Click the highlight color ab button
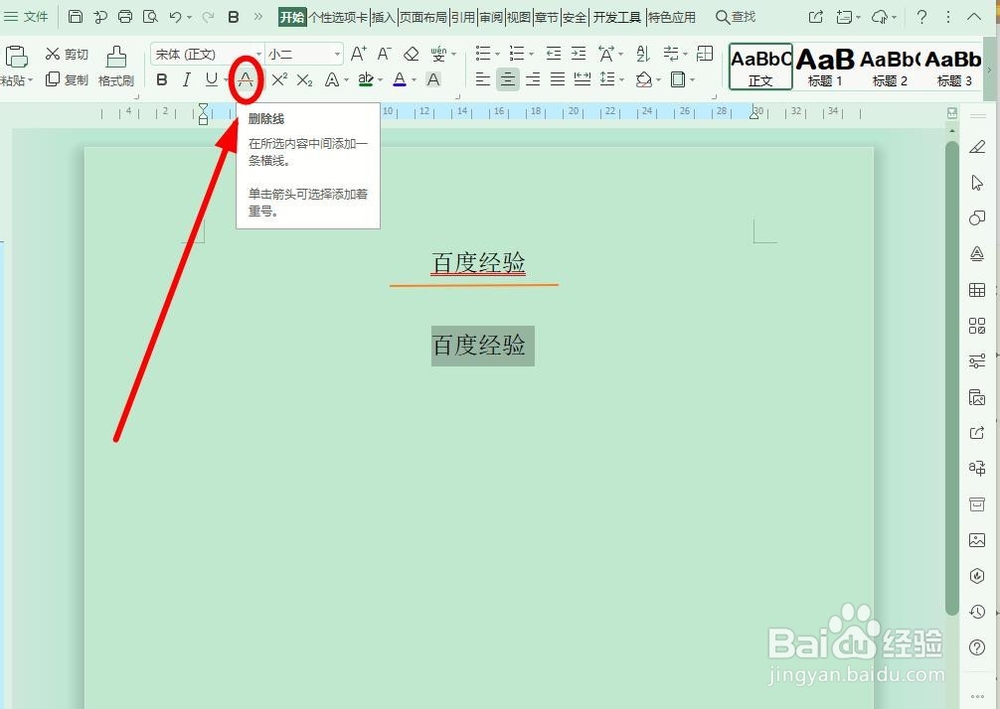1000x709 pixels. coord(365,80)
